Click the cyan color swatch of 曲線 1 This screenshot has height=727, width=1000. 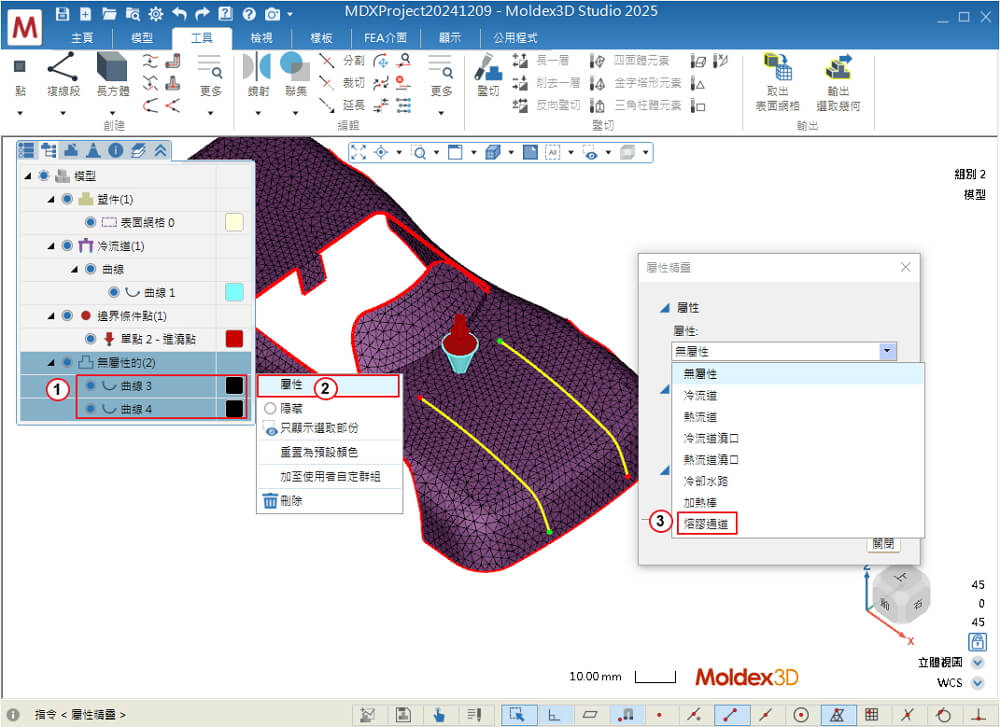pyautogui.click(x=234, y=292)
